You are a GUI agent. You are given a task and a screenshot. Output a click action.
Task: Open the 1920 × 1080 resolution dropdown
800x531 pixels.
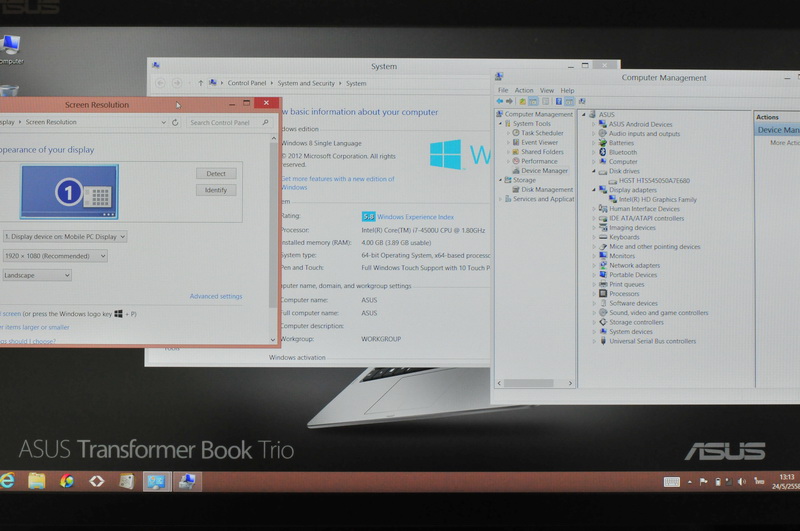[55, 256]
